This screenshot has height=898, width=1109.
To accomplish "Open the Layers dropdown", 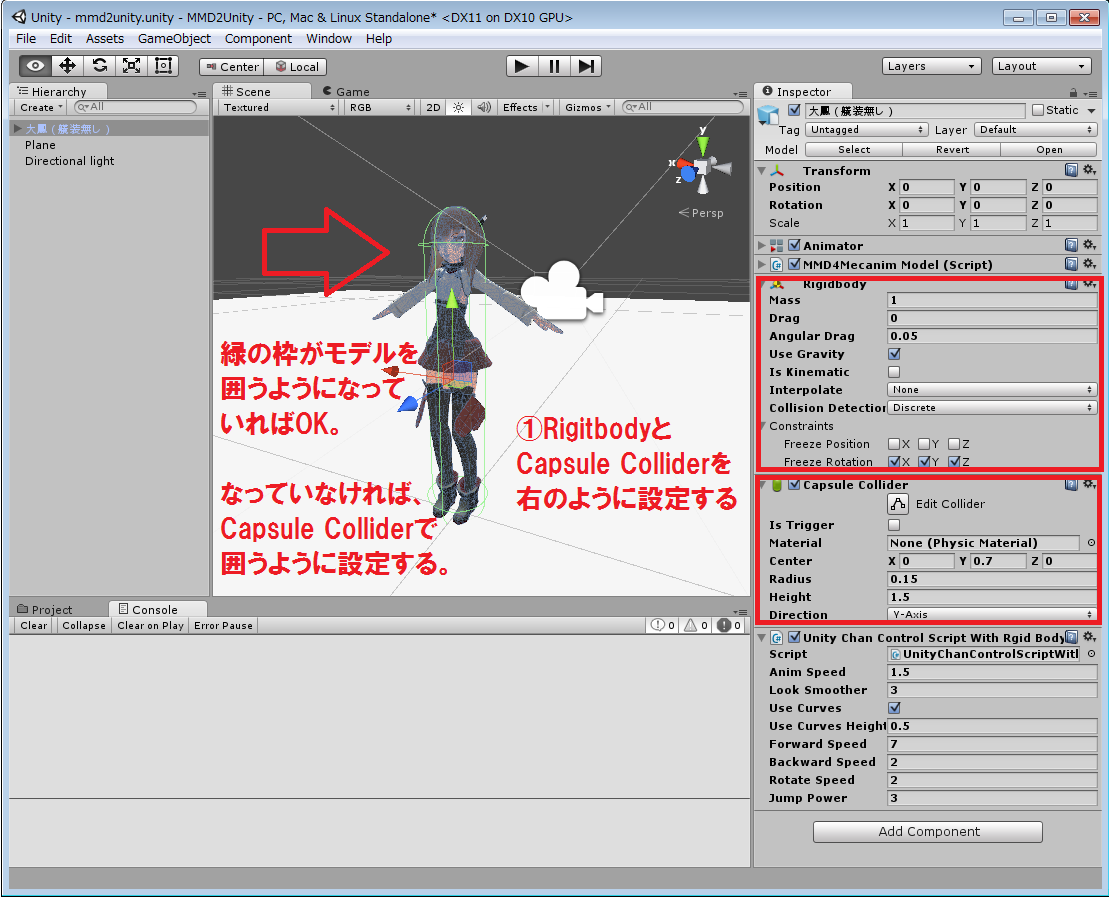I will (931, 66).
